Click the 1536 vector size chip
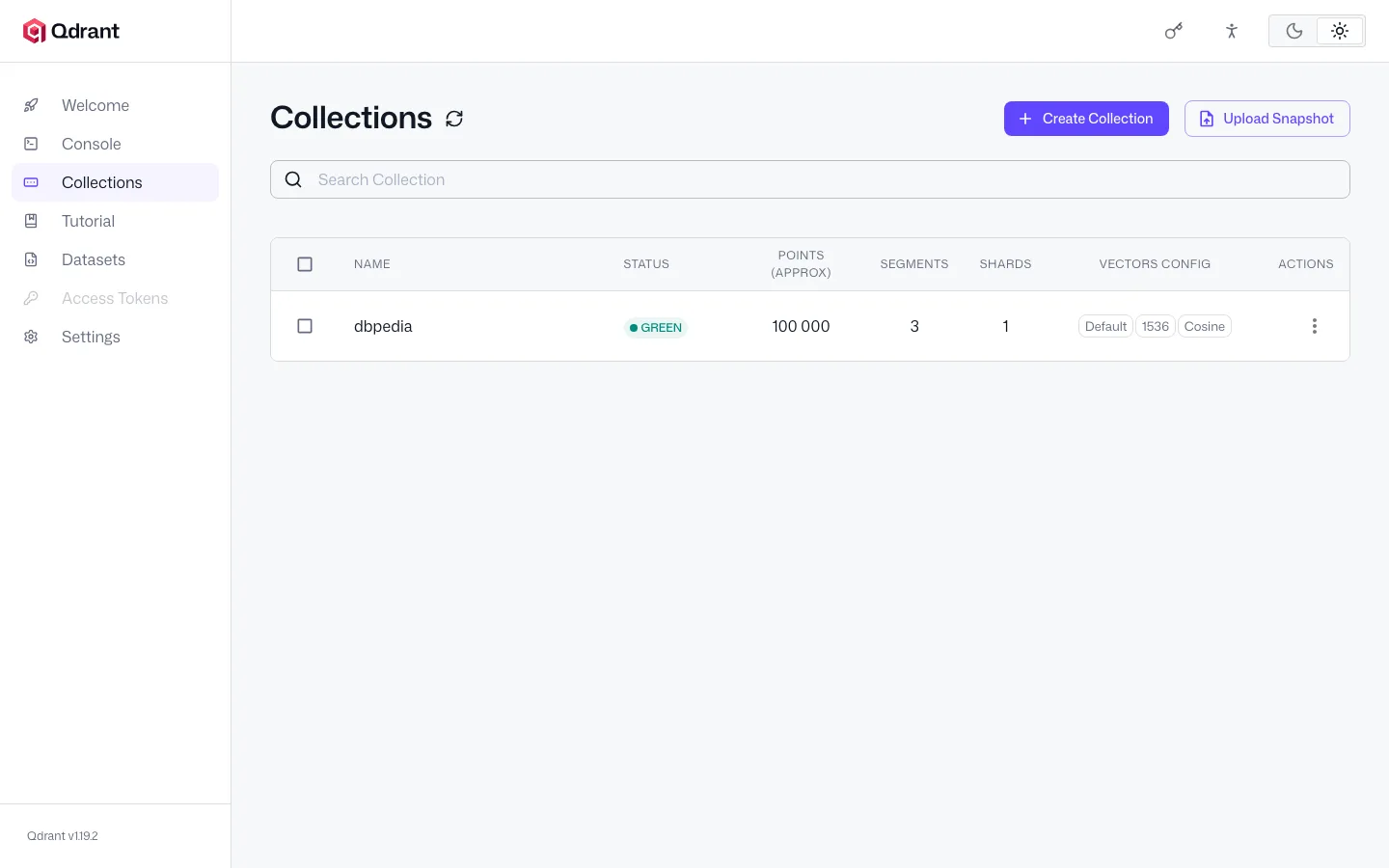 1156,326
